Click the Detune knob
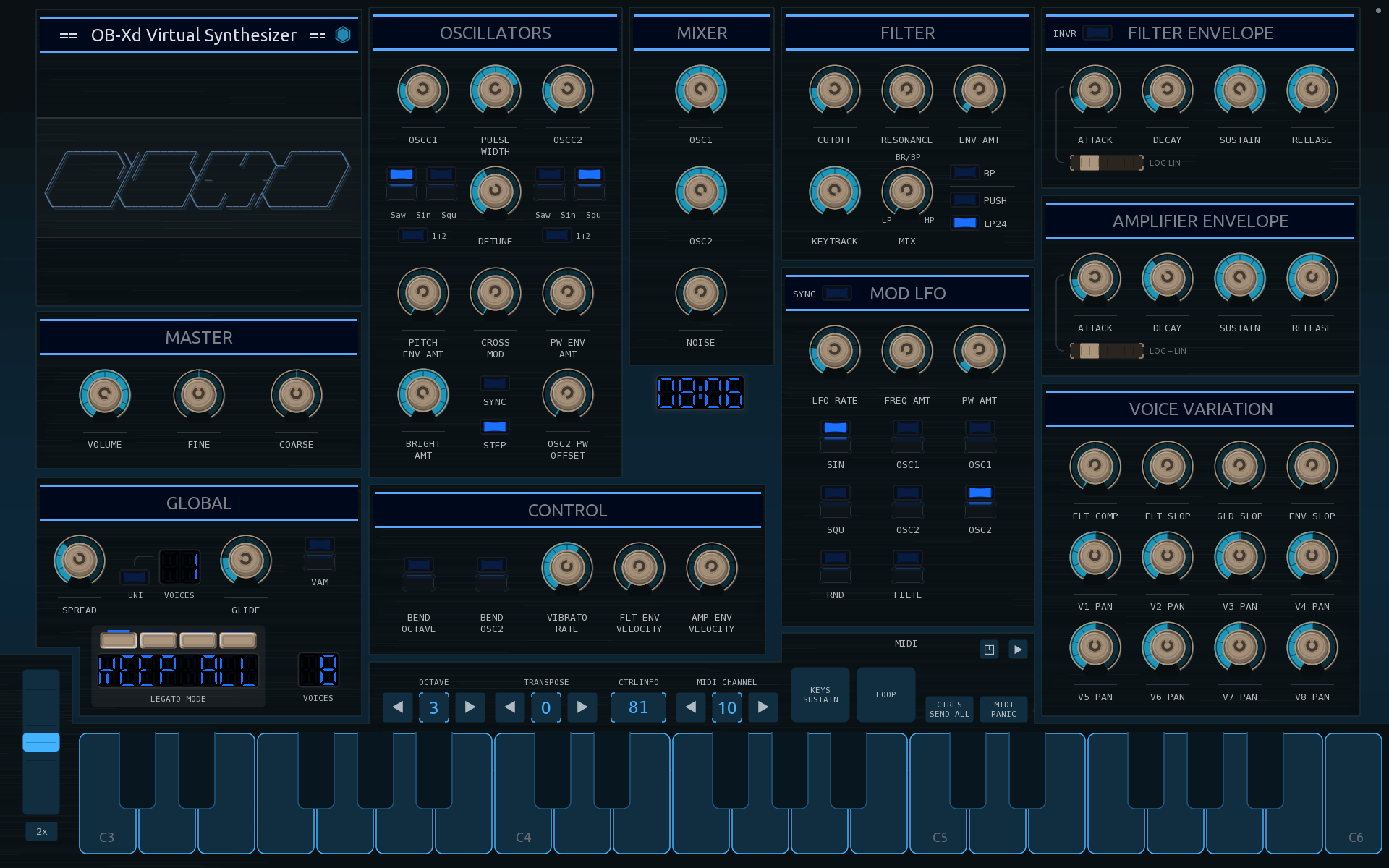 (x=496, y=192)
